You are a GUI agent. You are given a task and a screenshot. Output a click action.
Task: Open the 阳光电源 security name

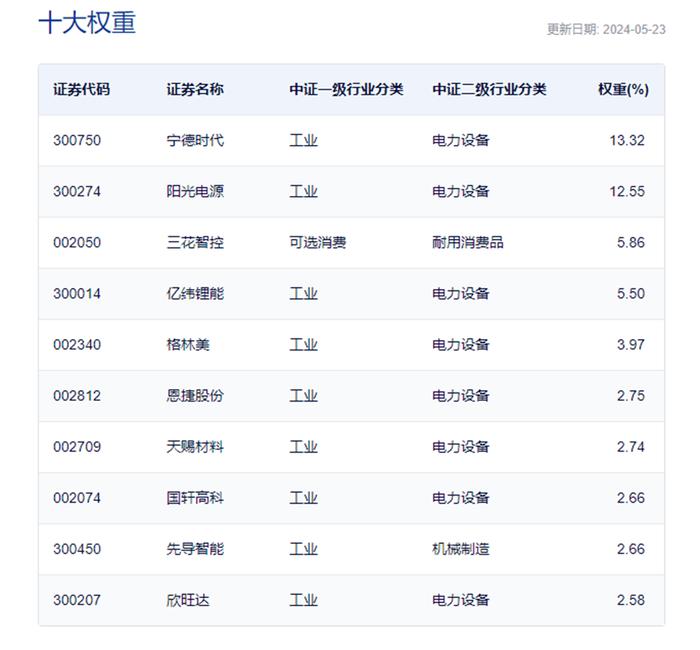pos(195,191)
